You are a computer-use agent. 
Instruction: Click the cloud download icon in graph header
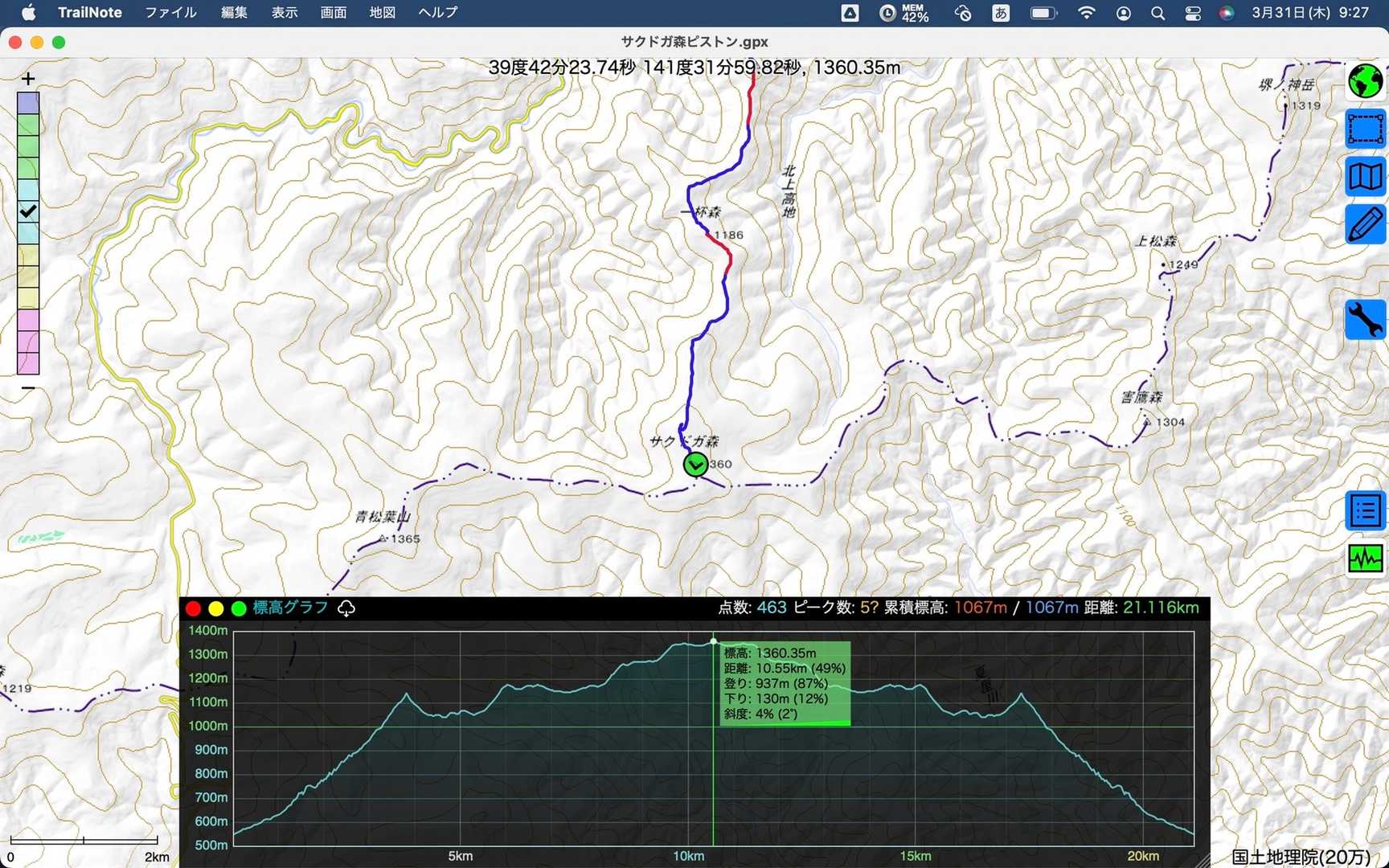pos(346,608)
